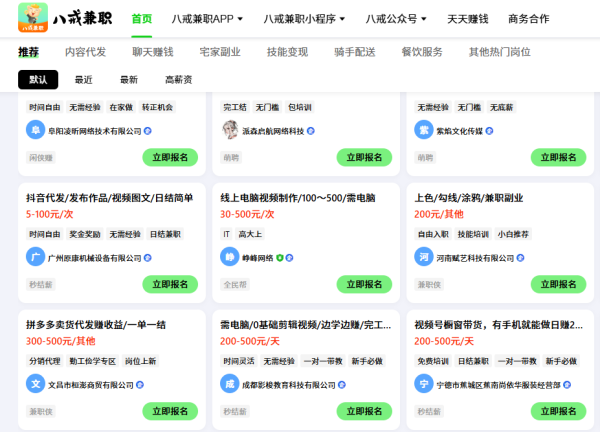Click 立即报名 for 线上电脑视频制作 job
This screenshot has height=432, width=600.
tap(364, 284)
